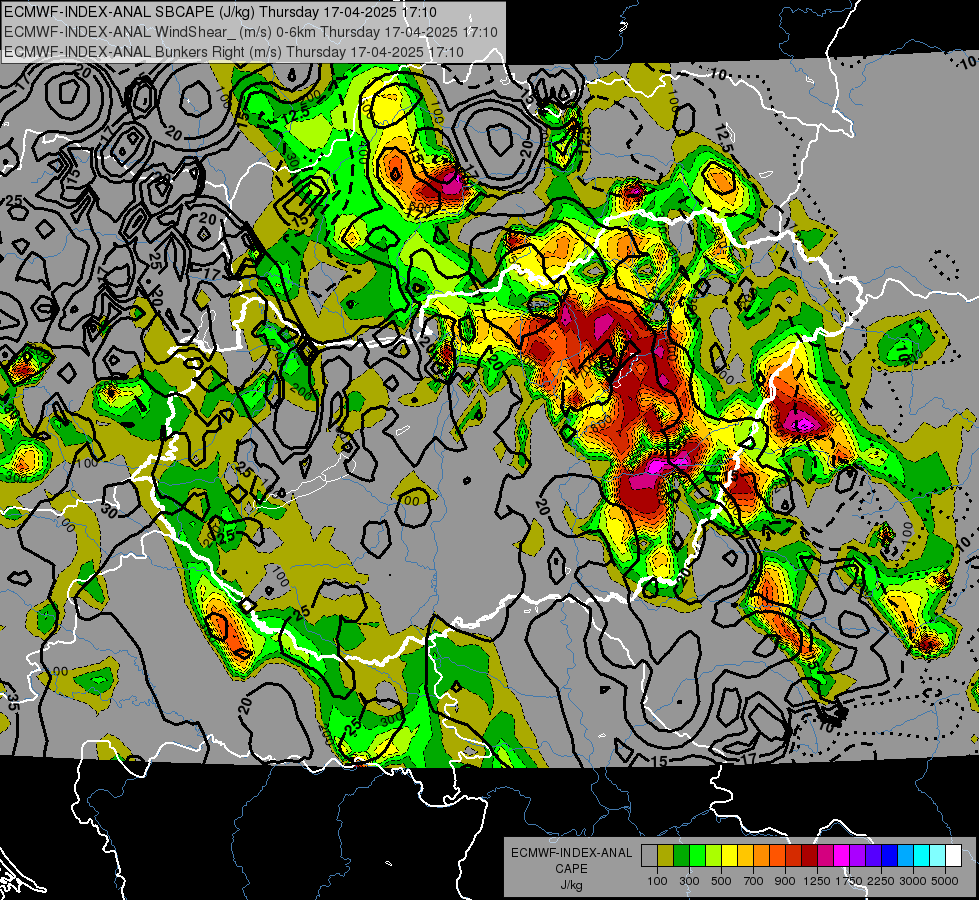The width and height of the screenshot is (979, 900).
Task: Select the yellow-green swatch left of the 500 tick
Action: tap(713, 856)
